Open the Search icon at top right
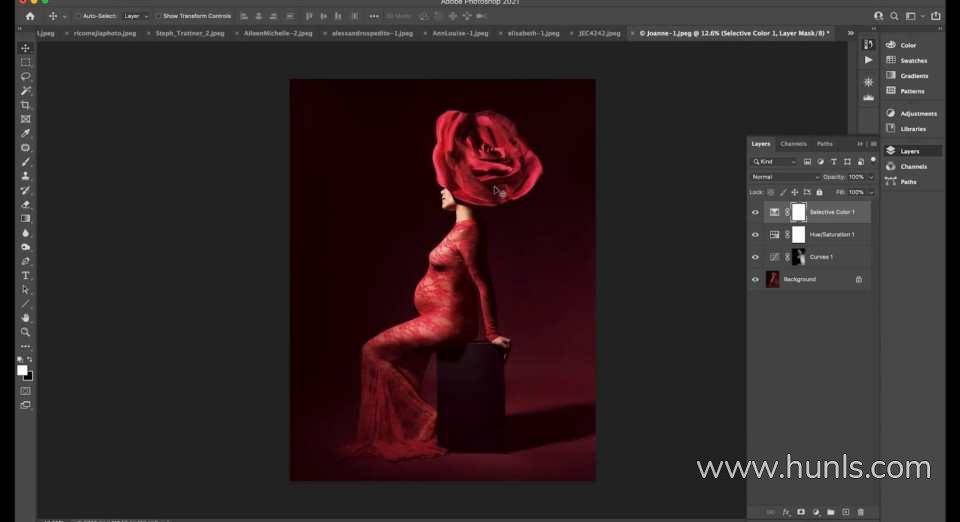 tap(894, 16)
